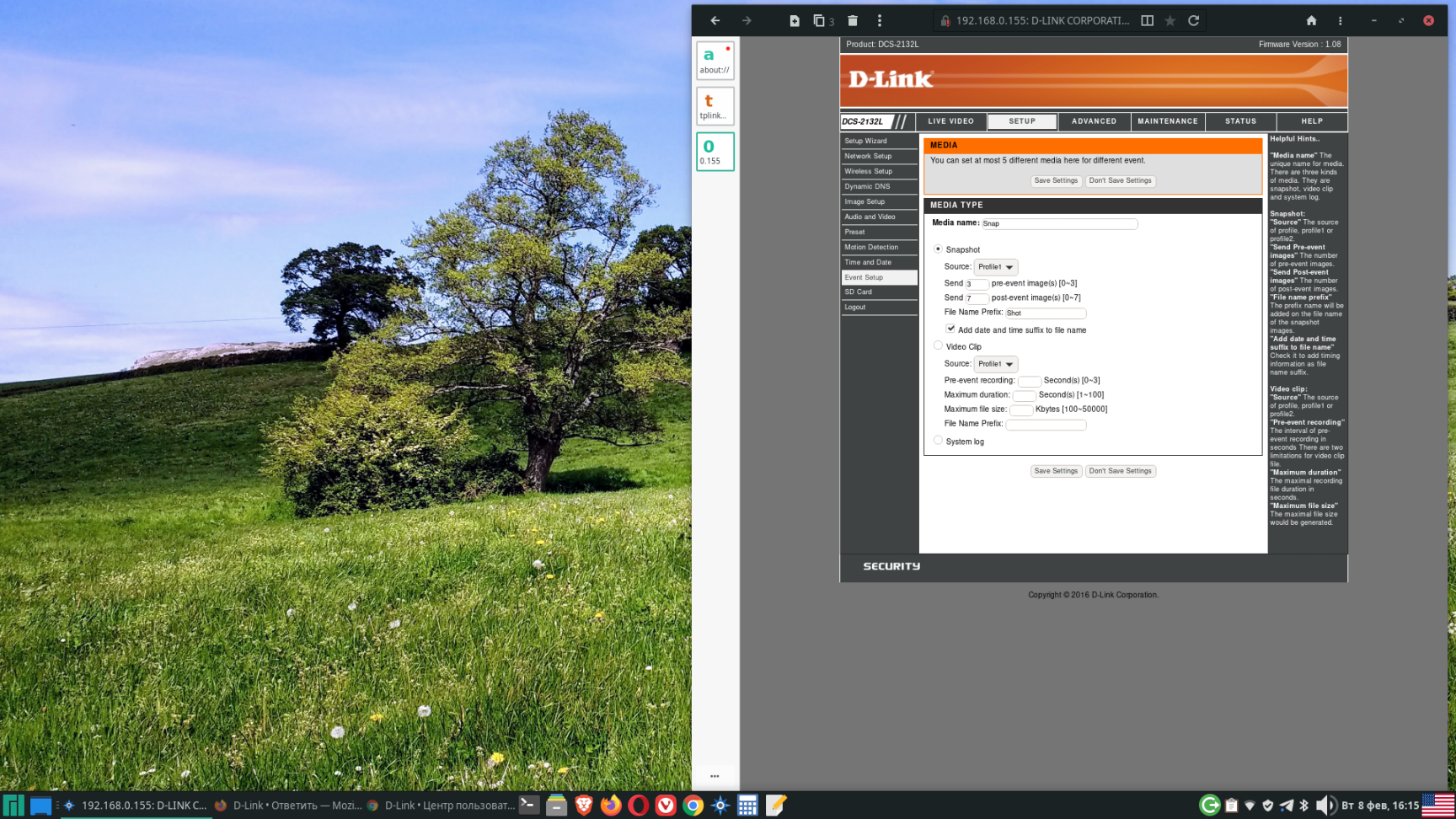Switch to the ADVANCED tab
The image size is (1456, 819).
coord(1094,121)
